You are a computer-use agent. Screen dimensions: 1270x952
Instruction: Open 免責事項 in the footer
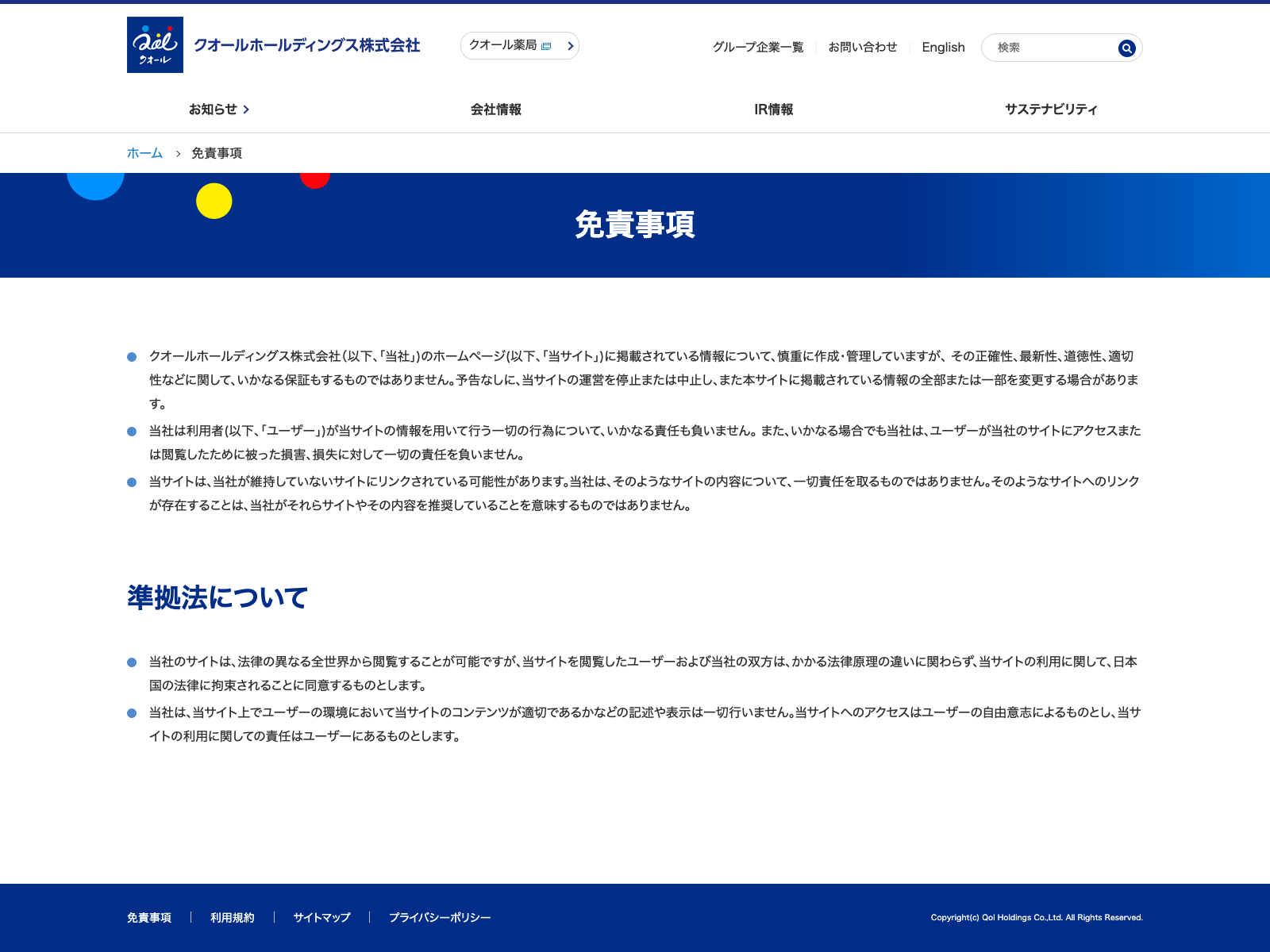click(149, 918)
